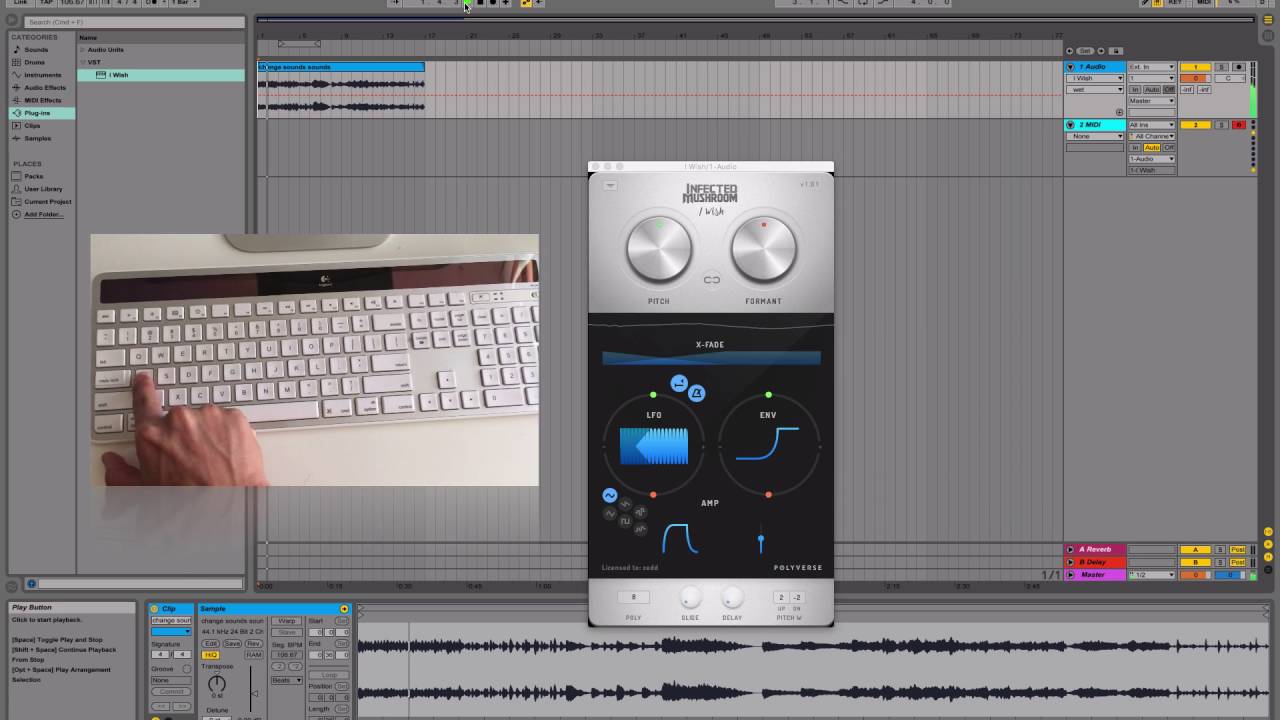Open User Library in Places

(43, 189)
